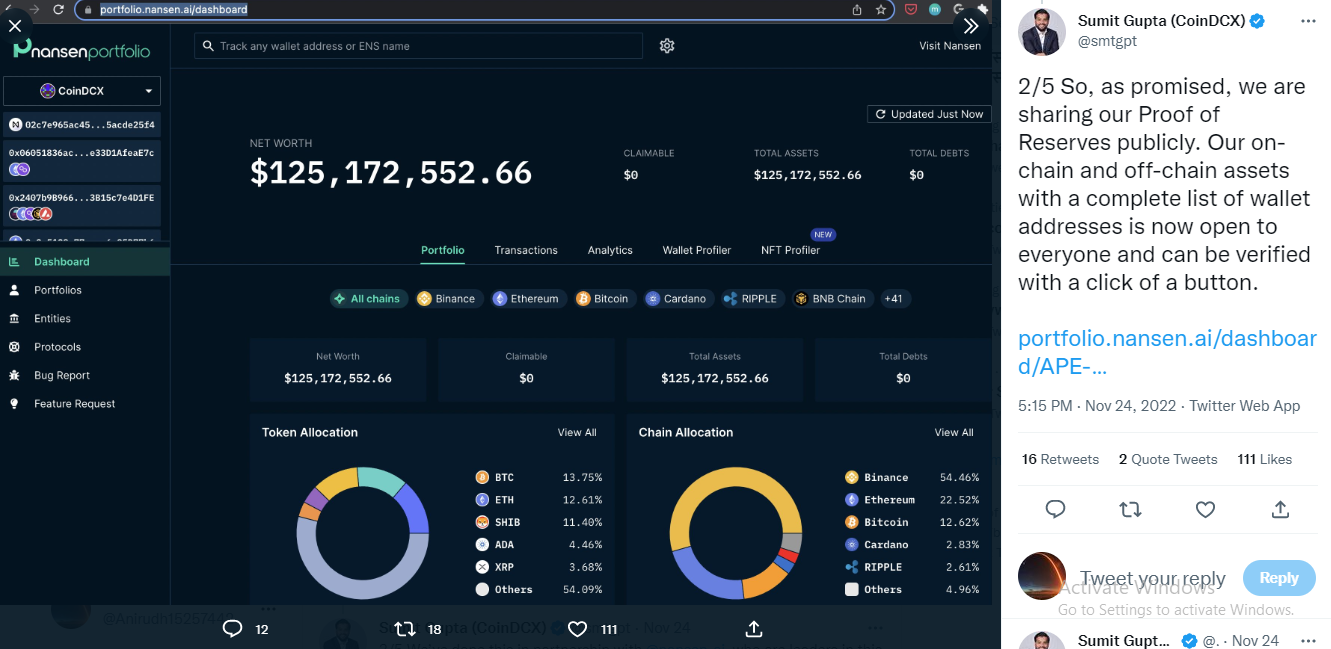Screen dimensions: 1331x649
Task: Open the Wallet Profiler tab
Action: coord(697,250)
